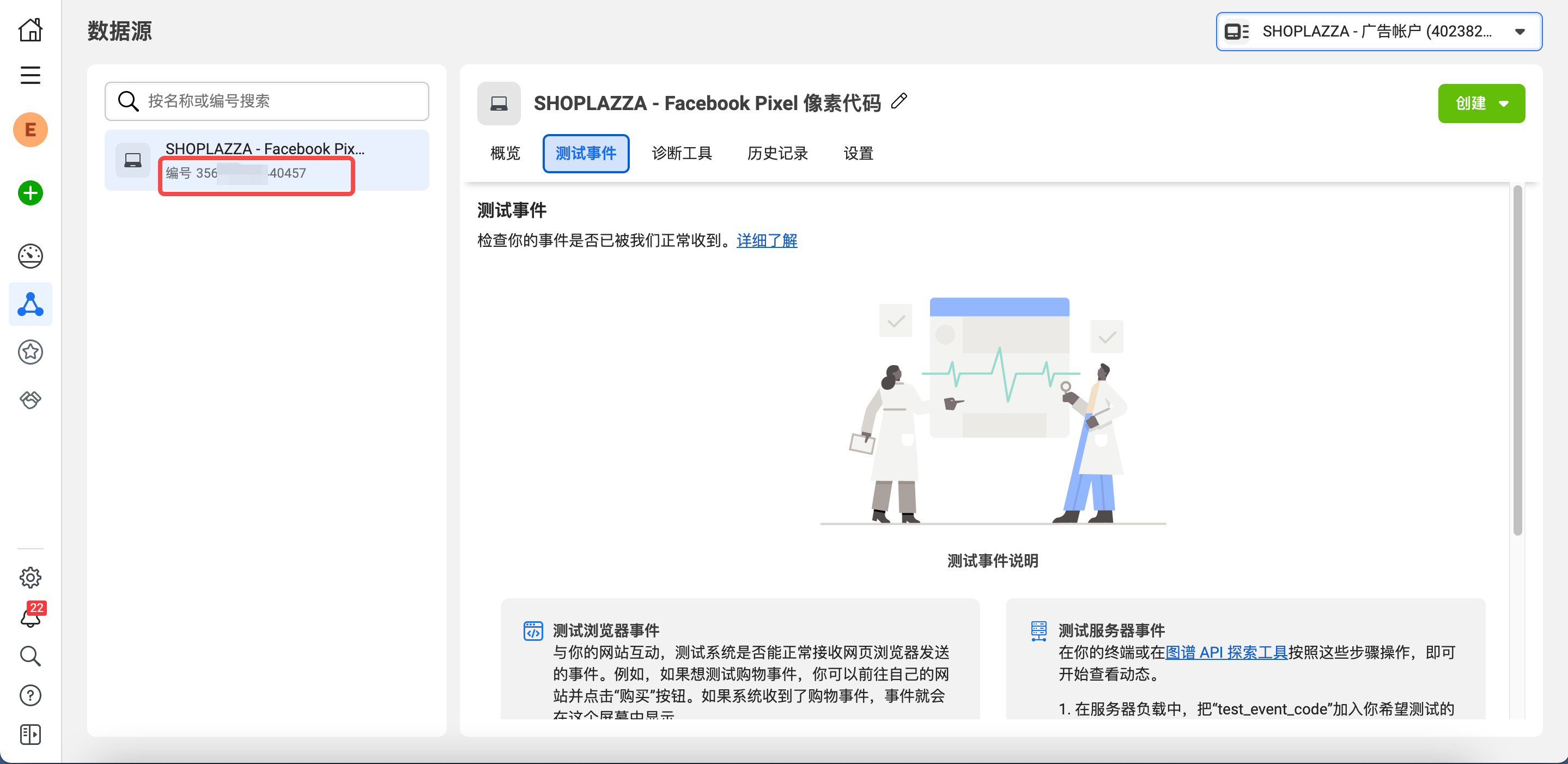Image resolution: width=1568 pixels, height=764 pixels.
Task: Select the data sources triangle icon
Action: click(31, 305)
